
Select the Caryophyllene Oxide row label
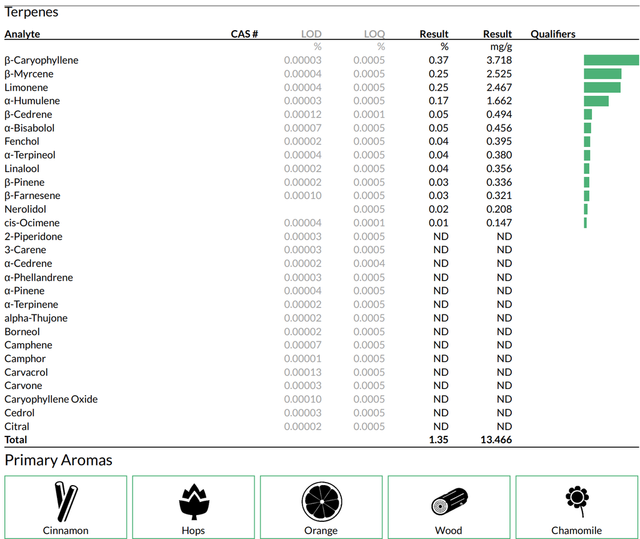tap(51, 399)
